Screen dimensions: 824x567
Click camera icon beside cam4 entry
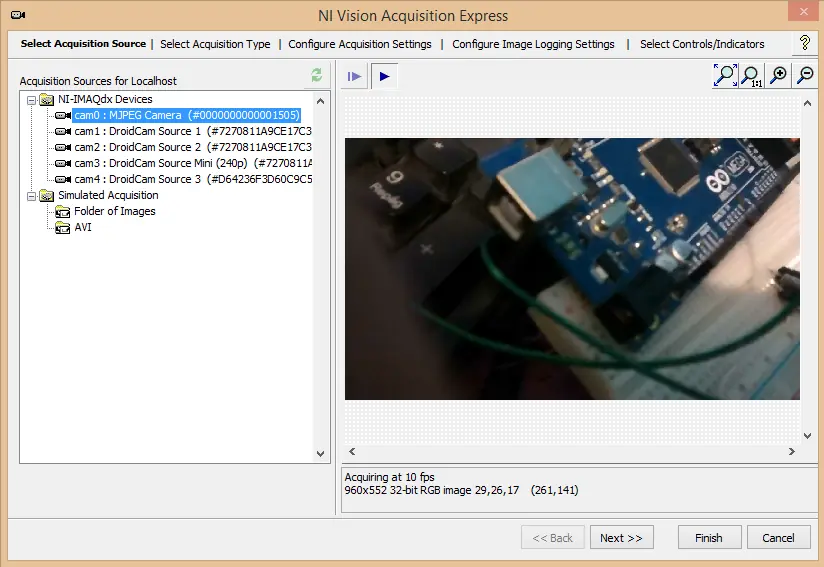[63, 179]
